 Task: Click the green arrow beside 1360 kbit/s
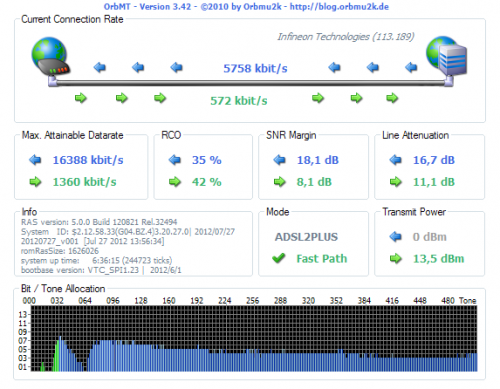[x=35, y=182]
